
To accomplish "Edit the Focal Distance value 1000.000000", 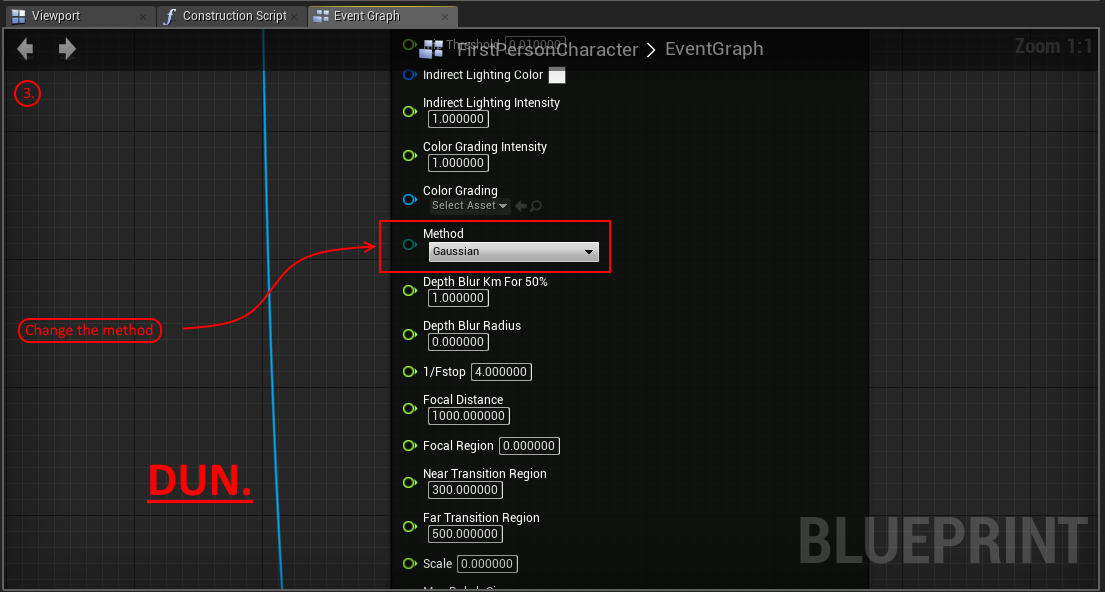I will pos(469,417).
